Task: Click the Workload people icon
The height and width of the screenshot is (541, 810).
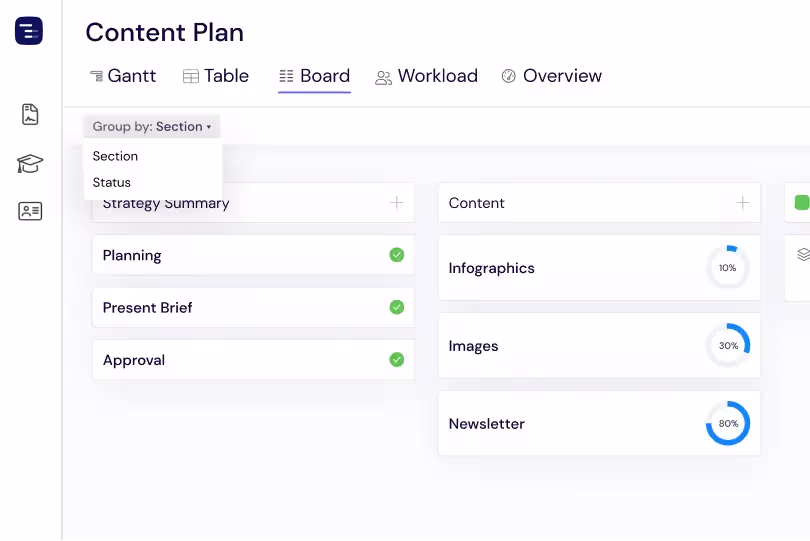Action: pyautogui.click(x=383, y=78)
